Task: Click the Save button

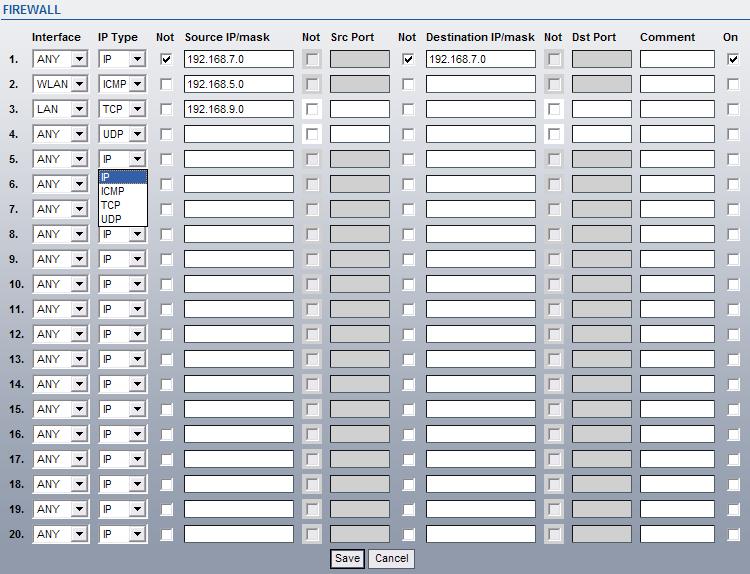Action: coord(347,558)
